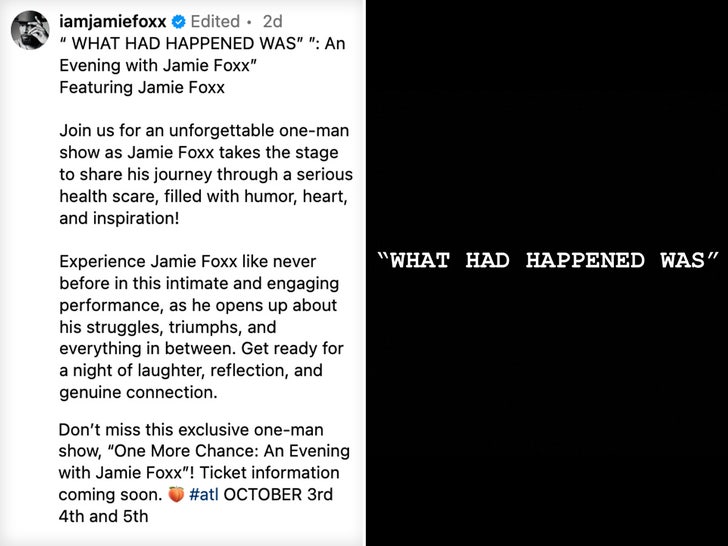Click the "coming soon." text
This screenshot has height=546, width=728.
pyautogui.click(x=110, y=494)
